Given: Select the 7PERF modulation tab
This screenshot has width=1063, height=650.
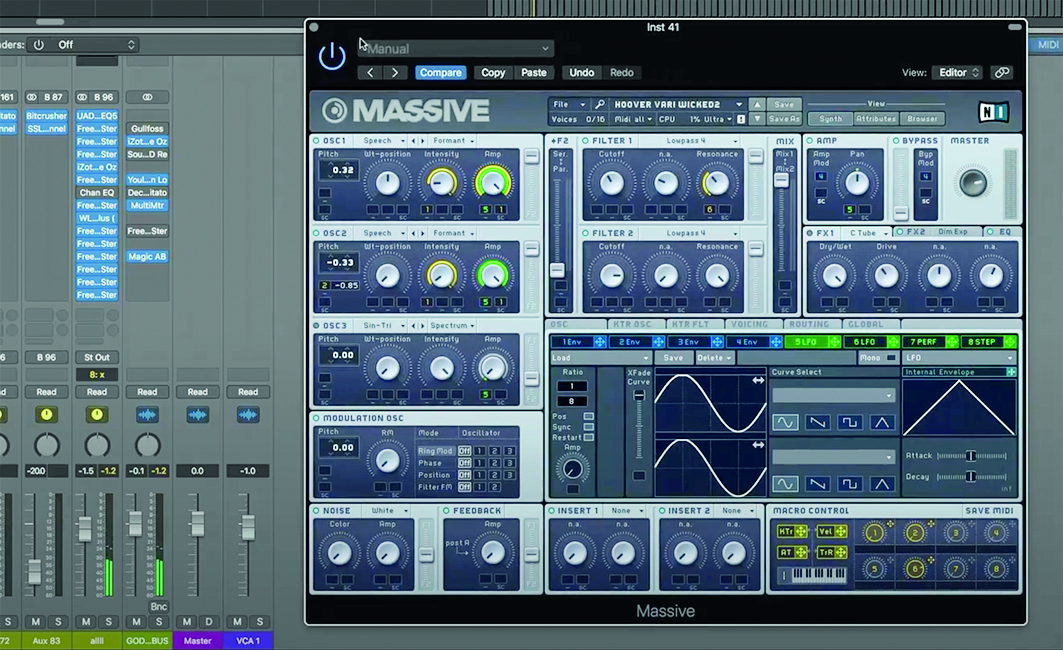Looking at the screenshot, I should (923, 342).
